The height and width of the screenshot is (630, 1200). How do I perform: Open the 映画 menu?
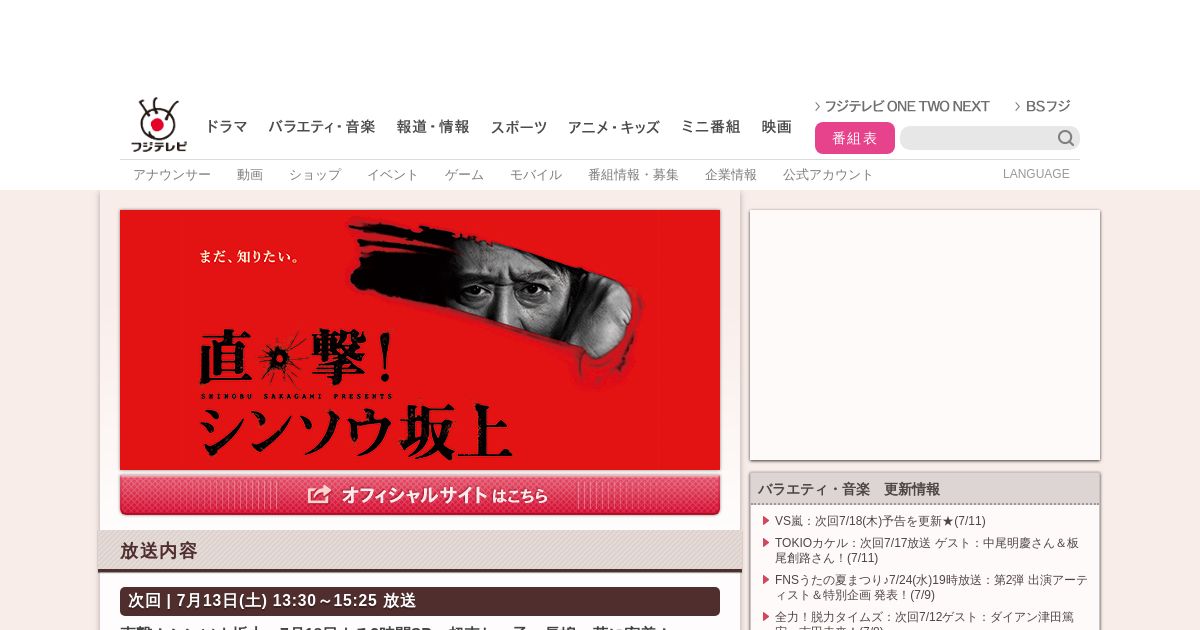[x=777, y=127]
